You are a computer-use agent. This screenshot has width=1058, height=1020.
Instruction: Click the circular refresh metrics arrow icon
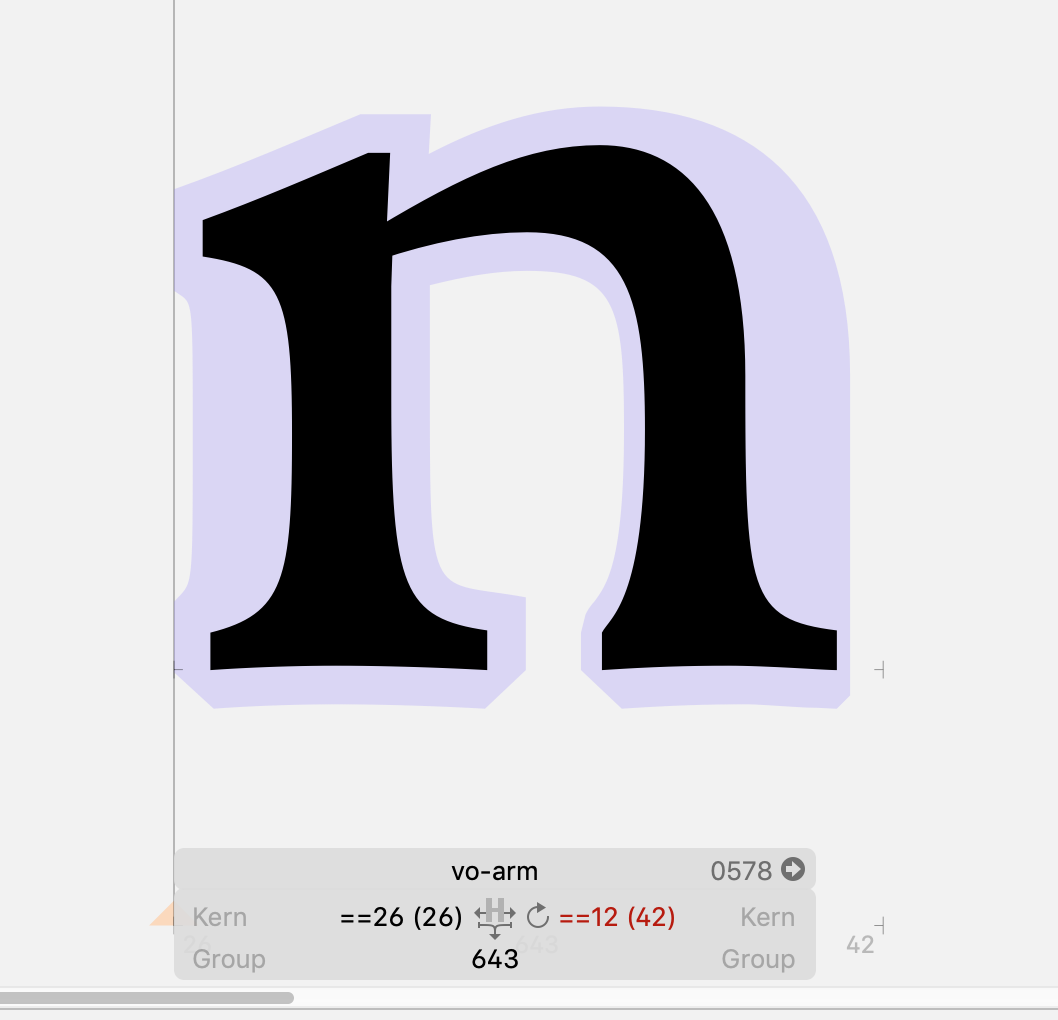coord(538,916)
